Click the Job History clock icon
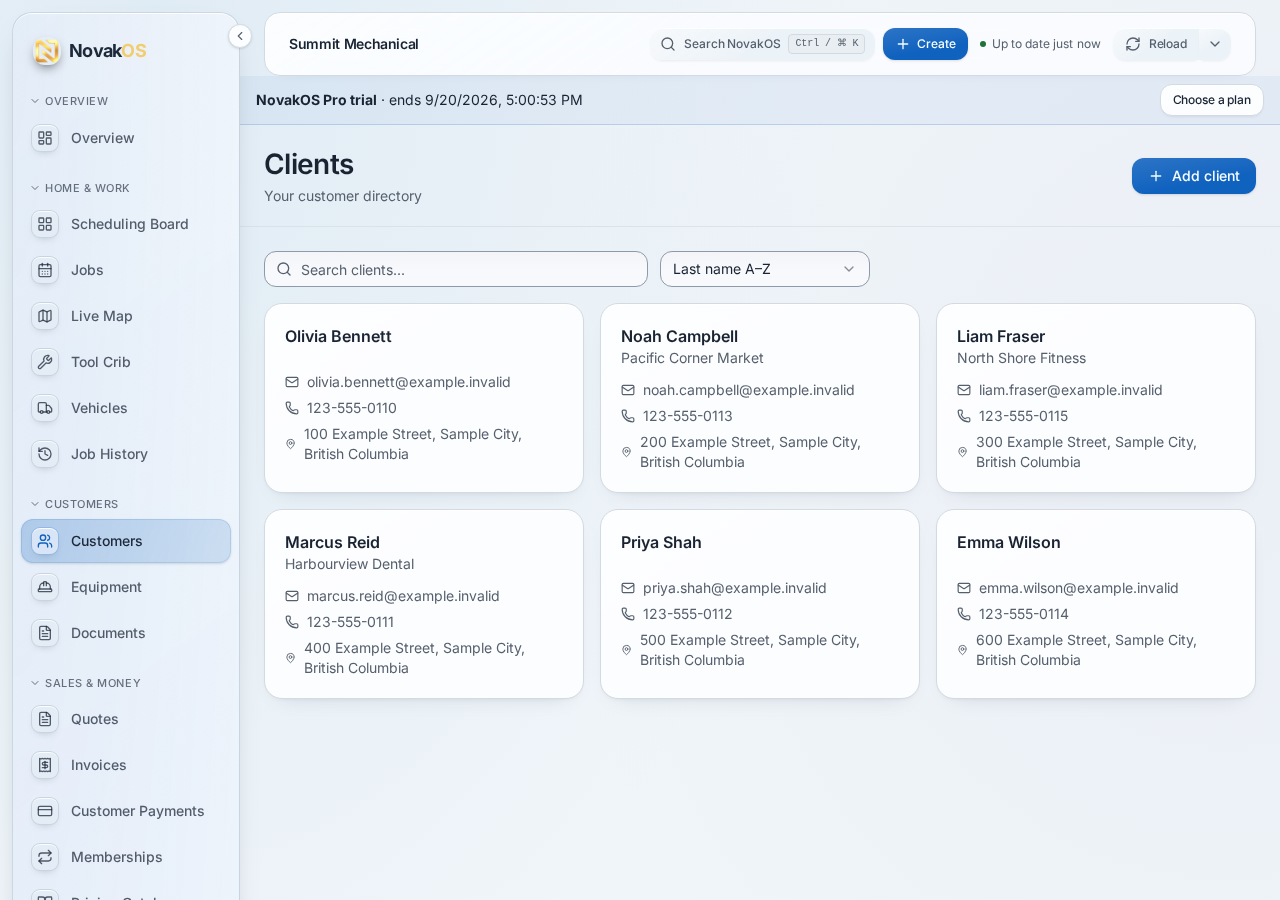The width and height of the screenshot is (1280, 900). click(x=45, y=454)
